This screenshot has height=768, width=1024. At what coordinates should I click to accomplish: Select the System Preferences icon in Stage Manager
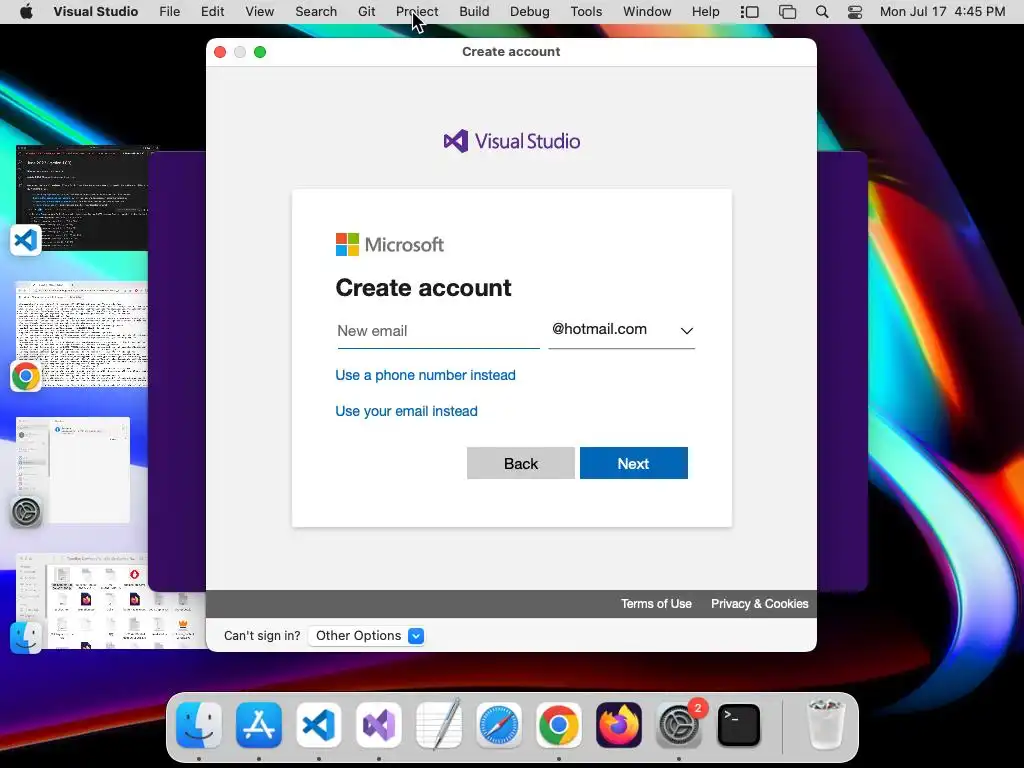click(x=26, y=512)
